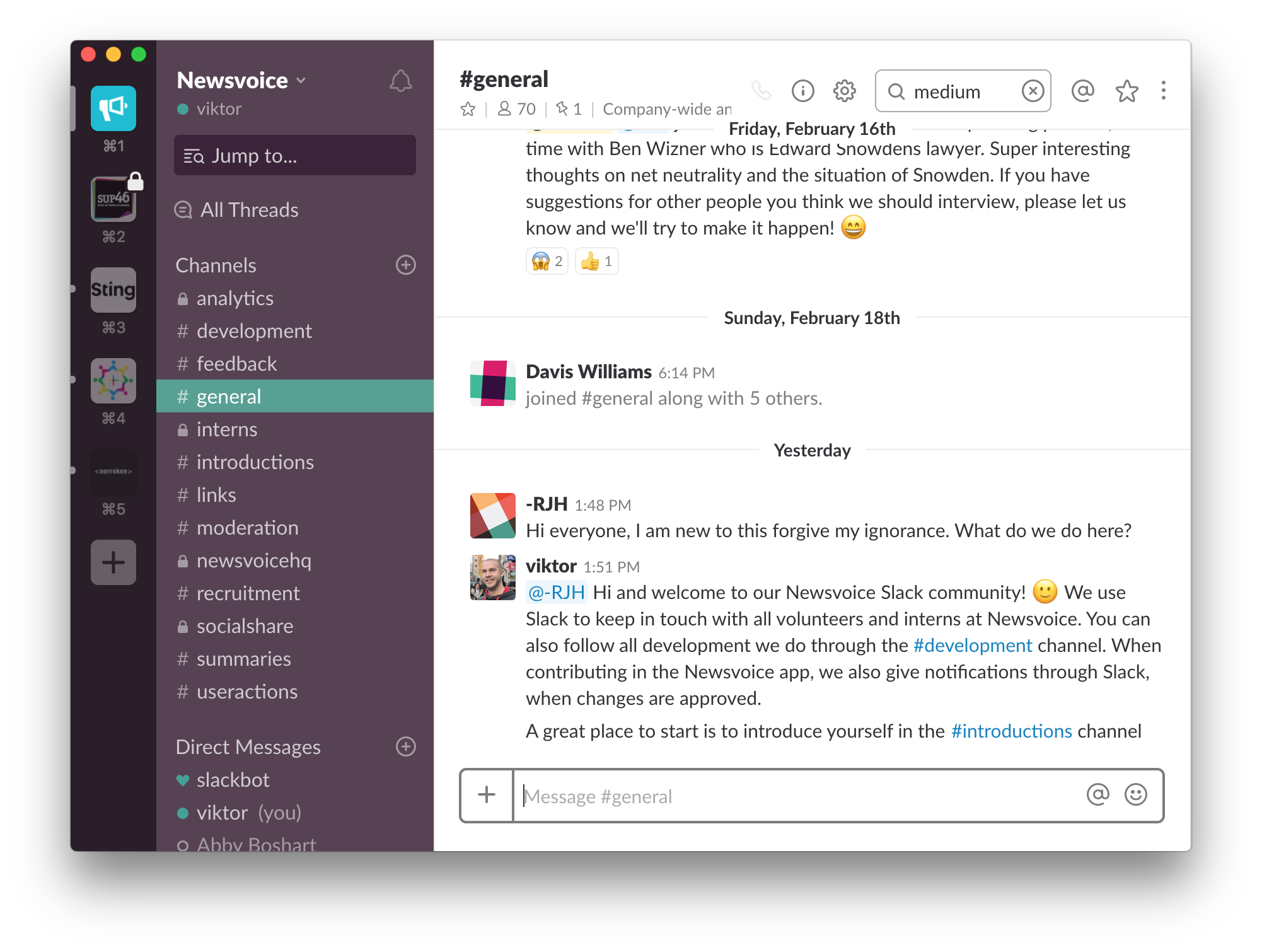Viewport: 1262px width, 952px height.
Task: Open the introductions channel in sidebar
Action: pyautogui.click(x=295, y=462)
